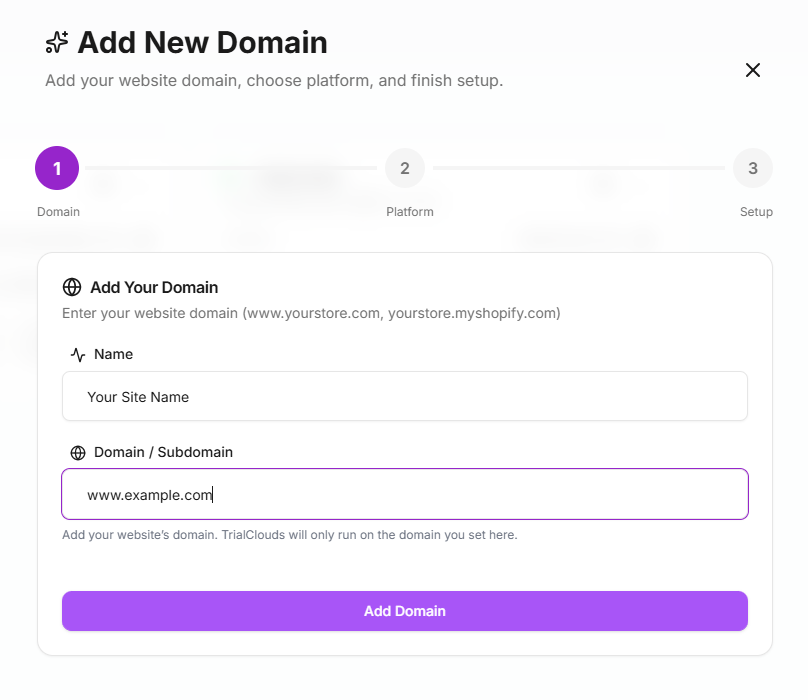The width and height of the screenshot is (808, 700).
Task: Click the Domain / Subdomain field label
Action: pos(163,452)
